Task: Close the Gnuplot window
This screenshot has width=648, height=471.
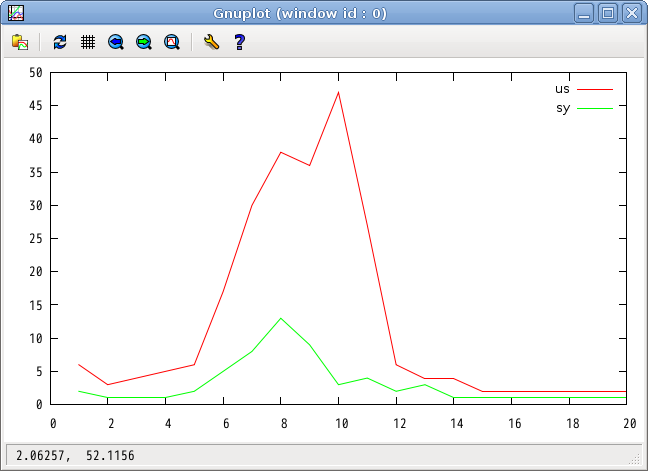Action: (x=631, y=13)
